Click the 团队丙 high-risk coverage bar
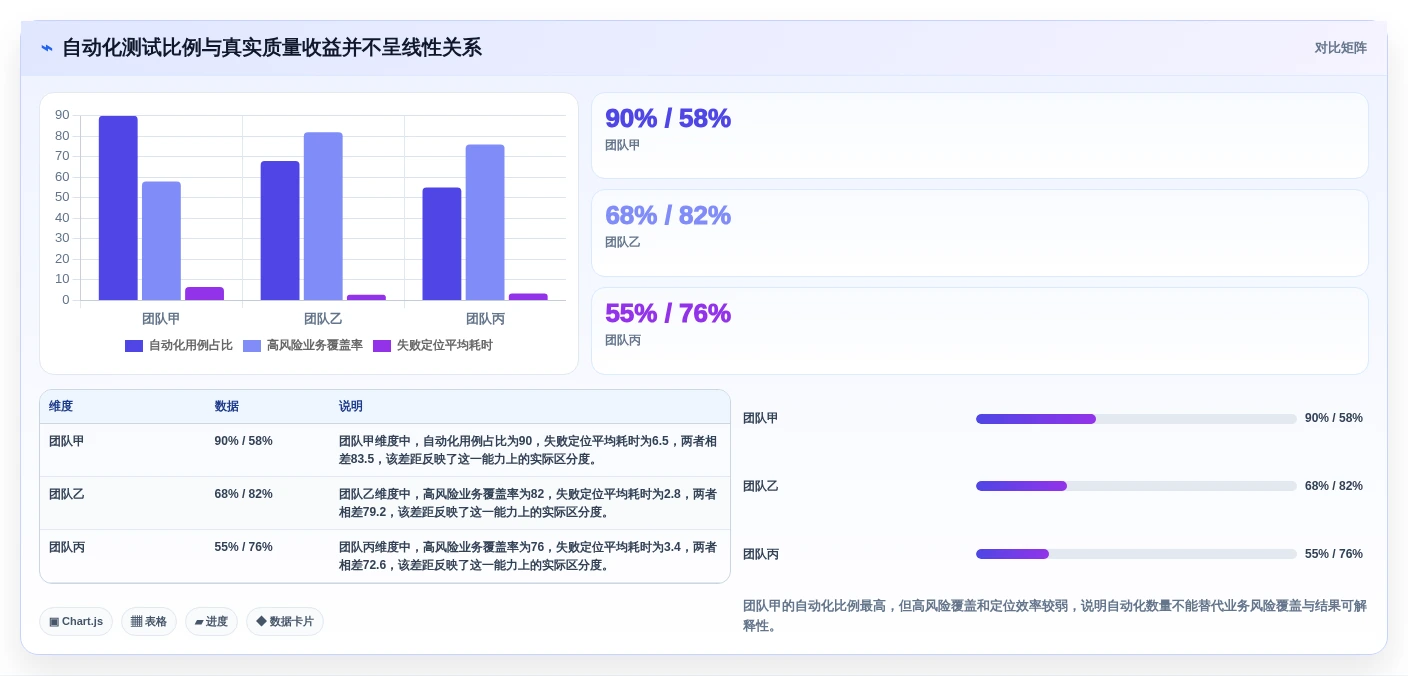The height and width of the screenshot is (676, 1408). [x=485, y=222]
